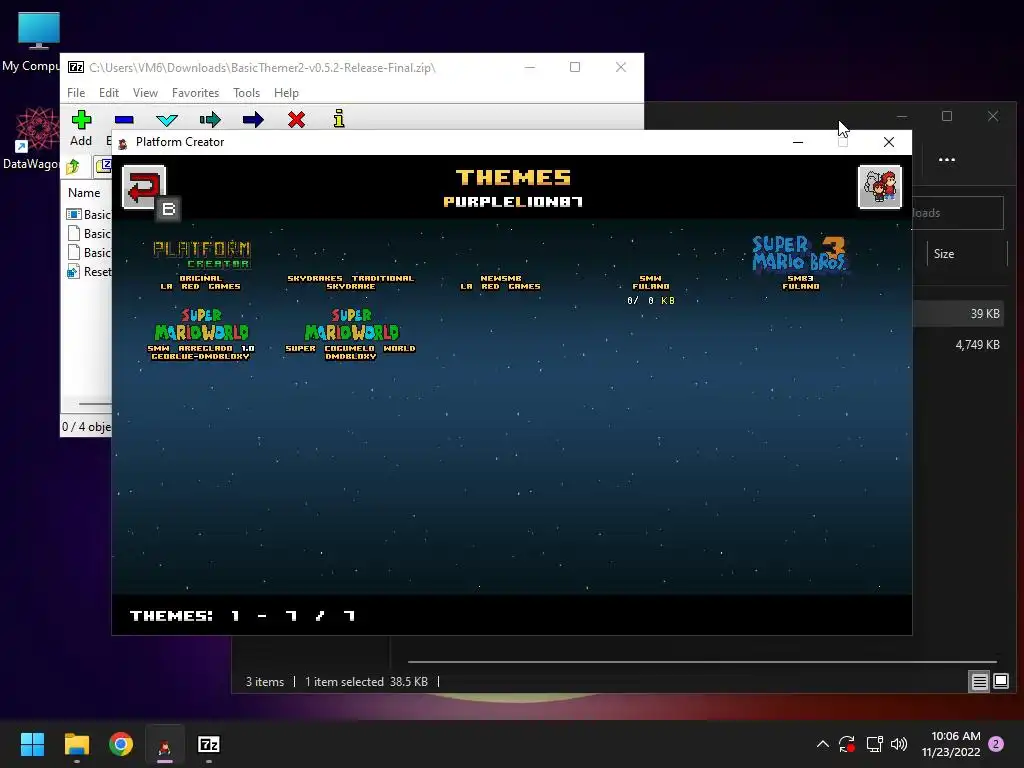
Task: Click the Platform Creator taskbar icon
Action: click(165, 744)
